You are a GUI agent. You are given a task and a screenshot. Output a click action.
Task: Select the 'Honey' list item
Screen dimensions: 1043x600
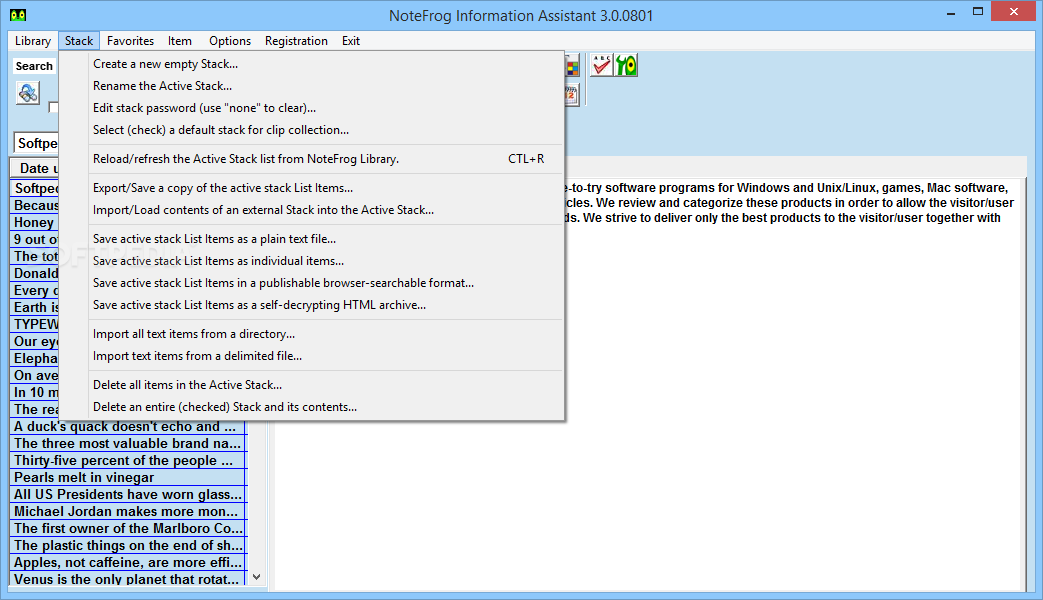point(35,223)
